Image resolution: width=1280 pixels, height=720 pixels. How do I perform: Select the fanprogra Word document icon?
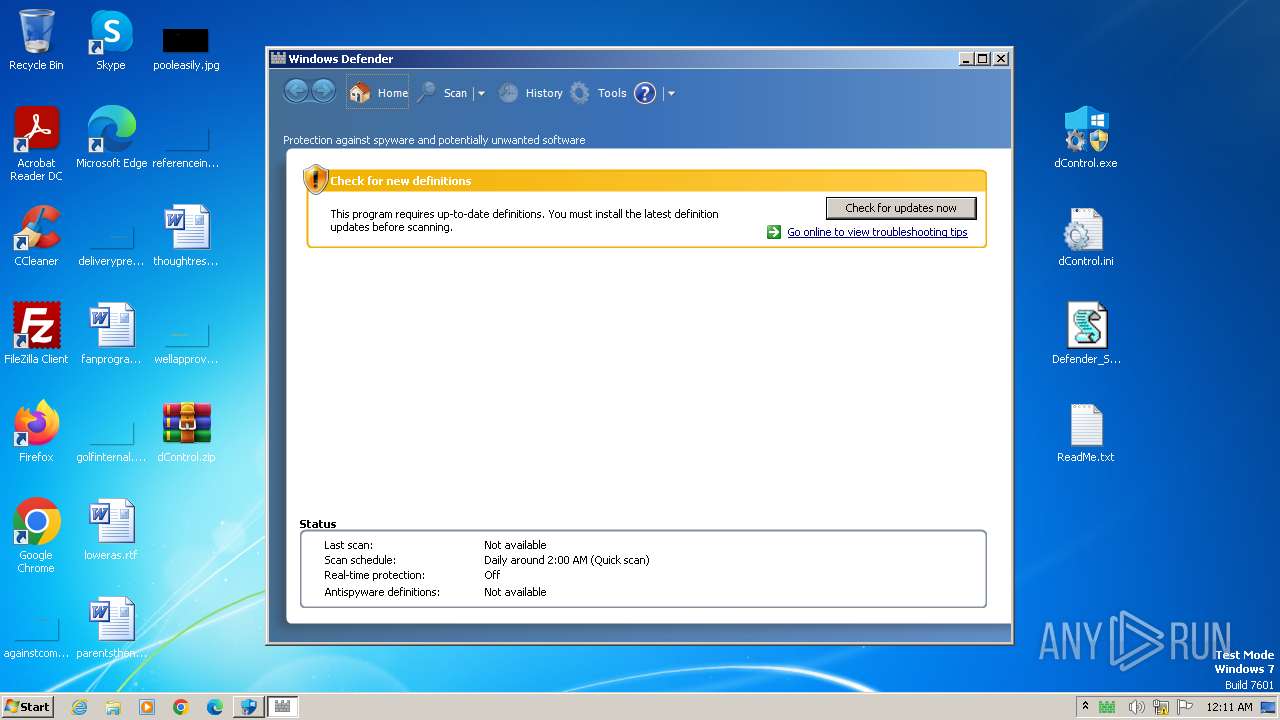(x=111, y=334)
